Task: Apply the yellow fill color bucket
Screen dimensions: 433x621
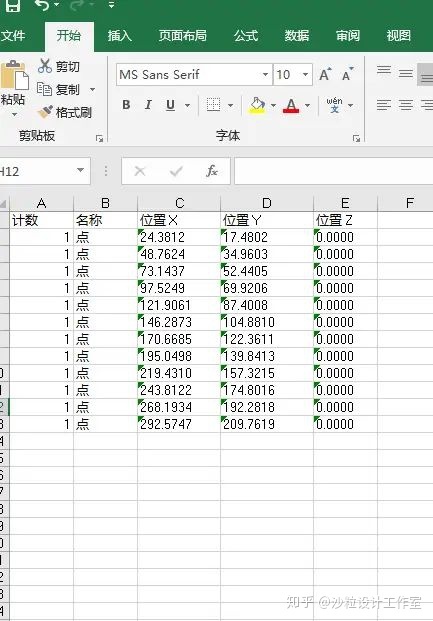Action: point(257,105)
